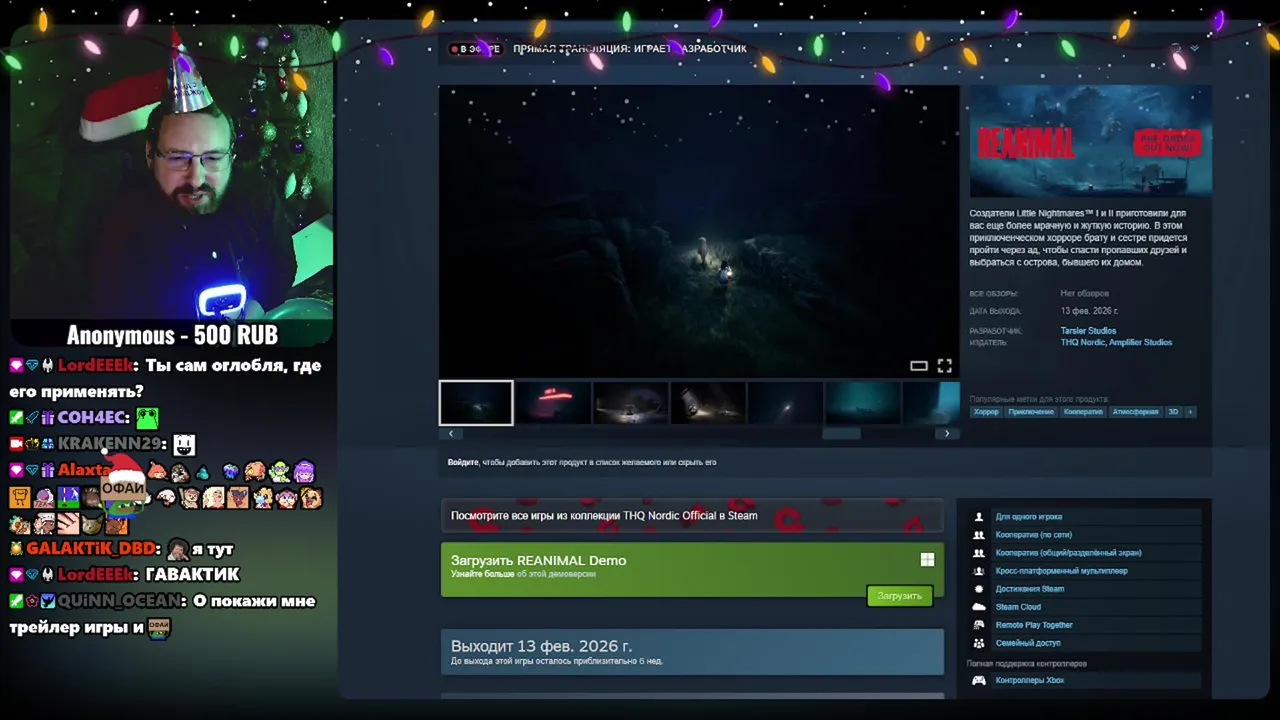Click chat username KRAKENN29
The width and height of the screenshot is (1280, 720).
pyautogui.click(x=109, y=444)
